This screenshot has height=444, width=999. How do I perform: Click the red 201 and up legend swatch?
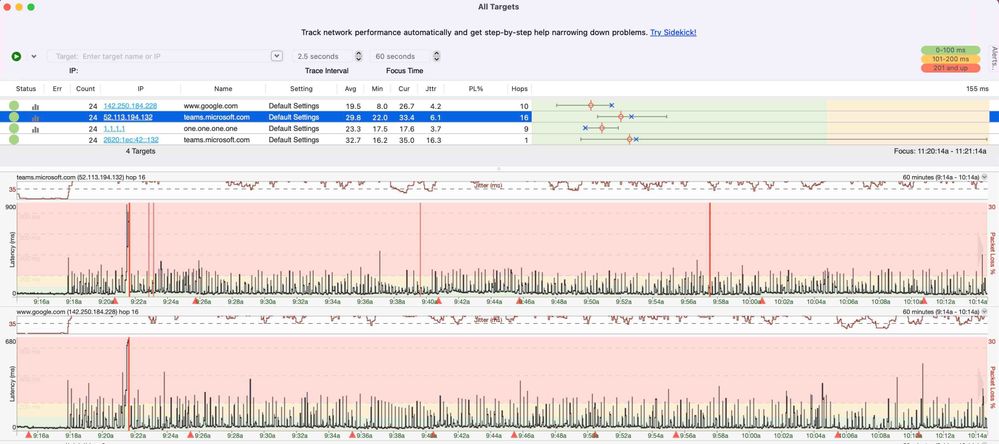tap(950, 68)
